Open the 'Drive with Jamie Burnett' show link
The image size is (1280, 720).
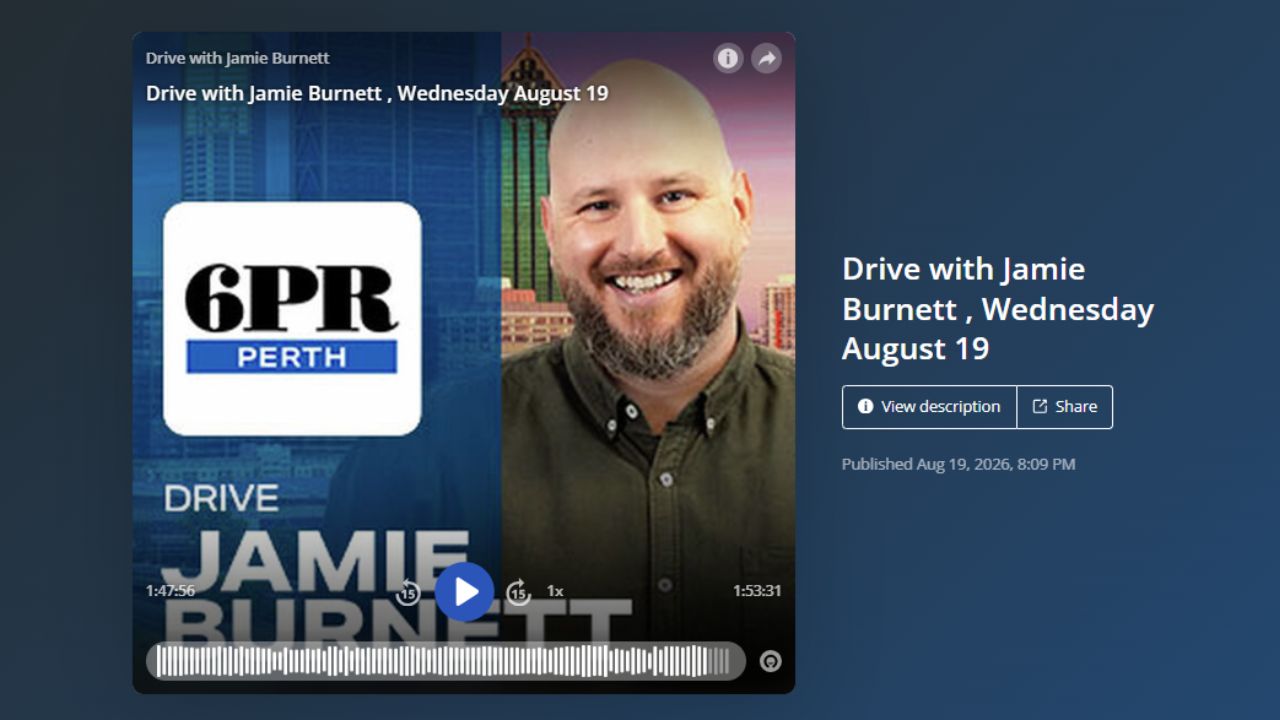click(x=237, y=58)
